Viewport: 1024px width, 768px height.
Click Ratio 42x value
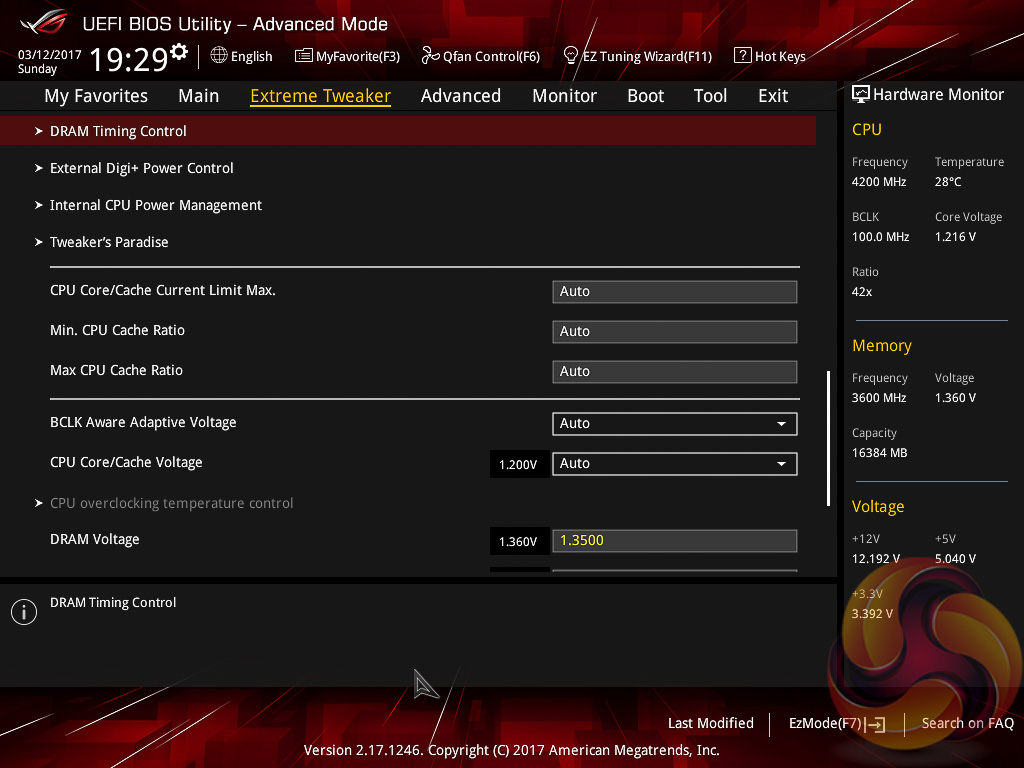coord(862,292)
